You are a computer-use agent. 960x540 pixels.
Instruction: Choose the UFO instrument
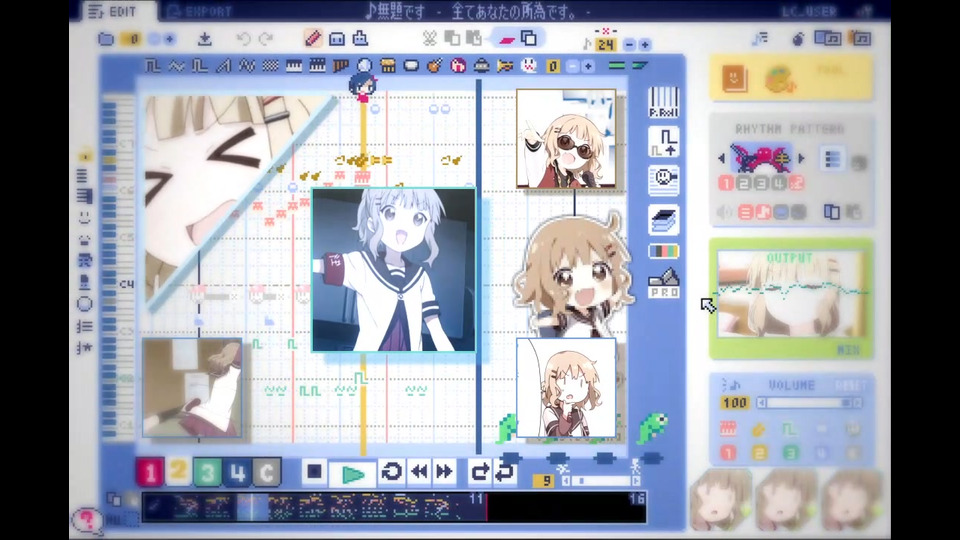click(x=481, y=66)
